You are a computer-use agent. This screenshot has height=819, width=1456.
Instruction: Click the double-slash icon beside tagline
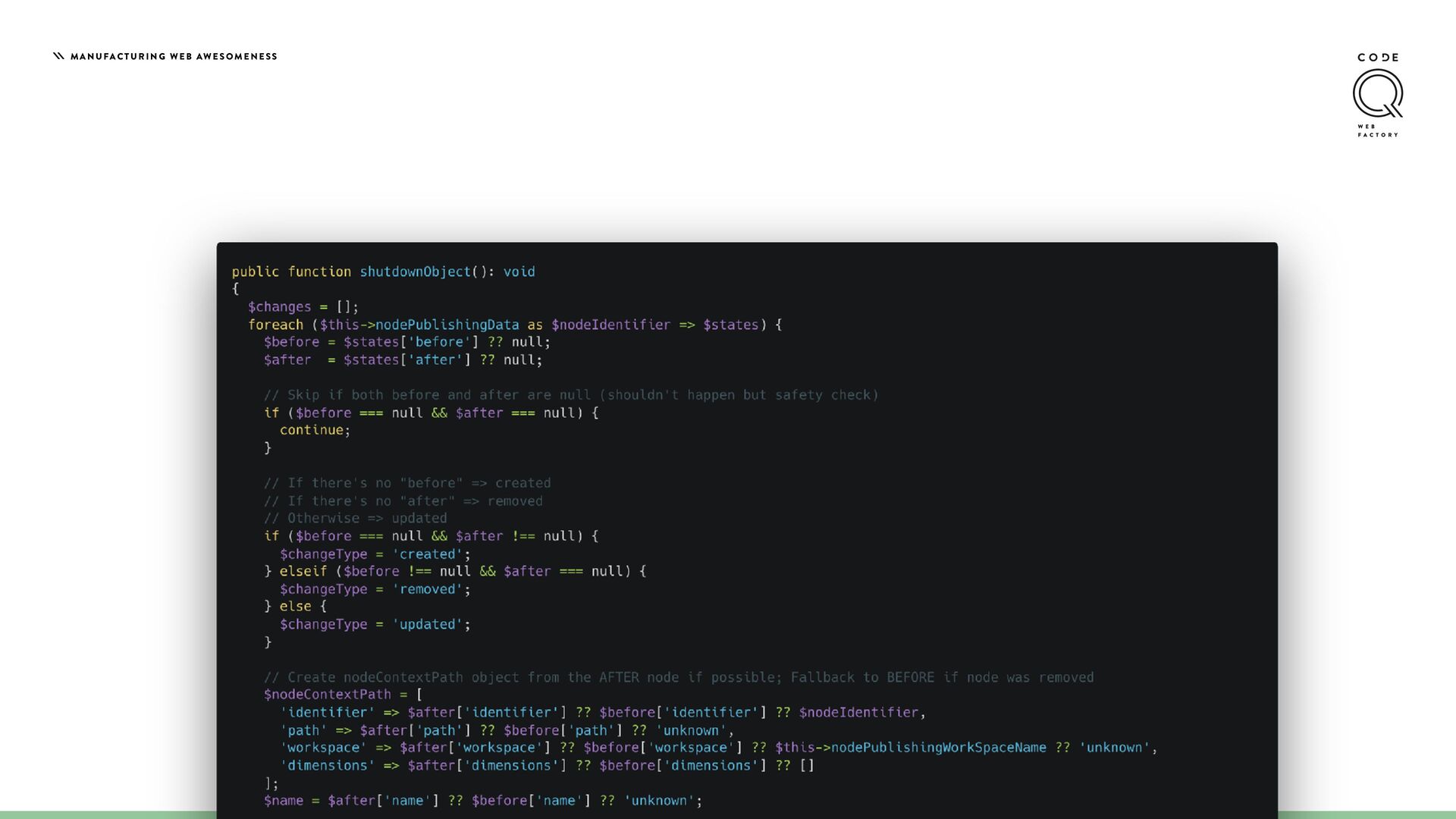point(58,56)
